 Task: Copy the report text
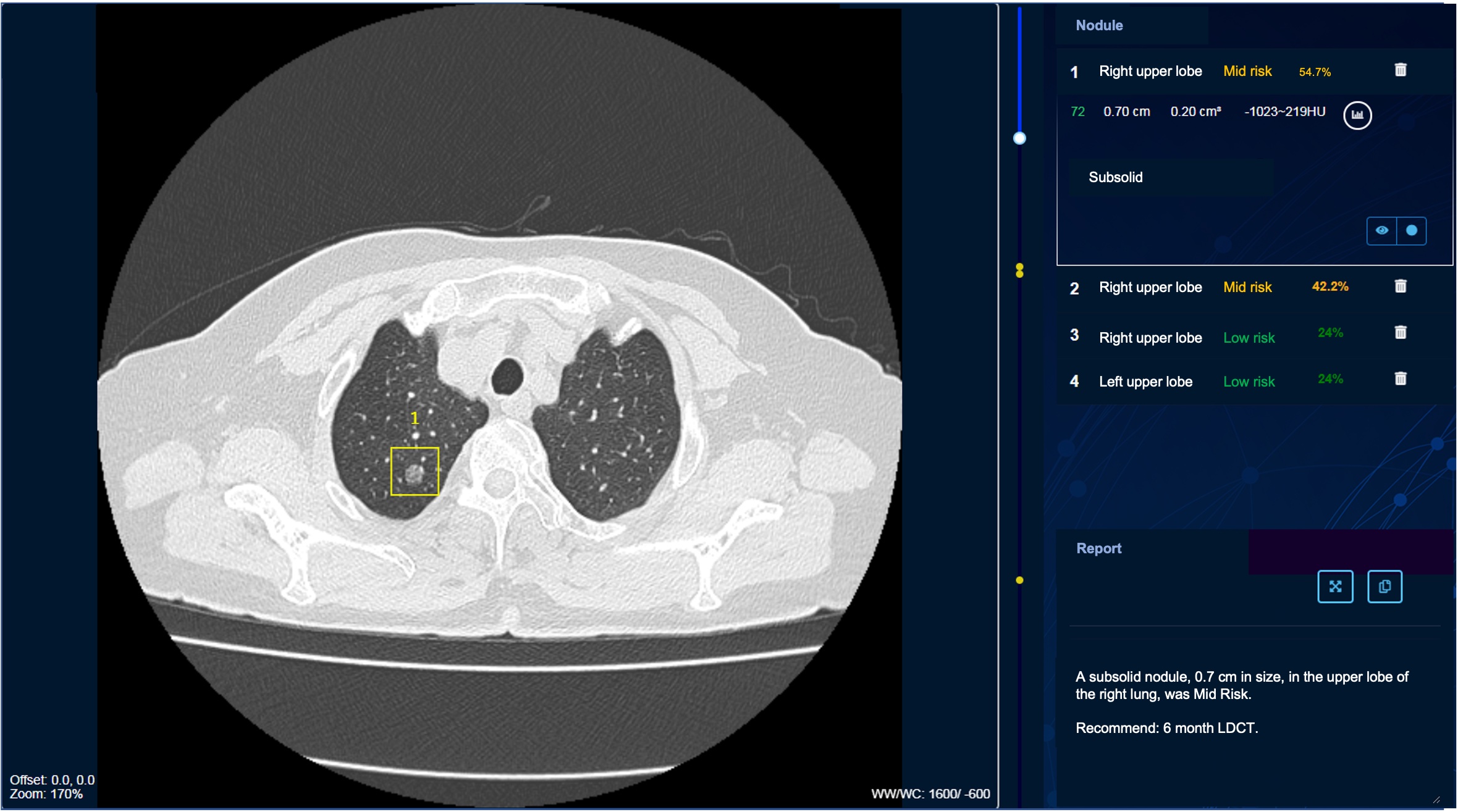tap(1384, 587)
